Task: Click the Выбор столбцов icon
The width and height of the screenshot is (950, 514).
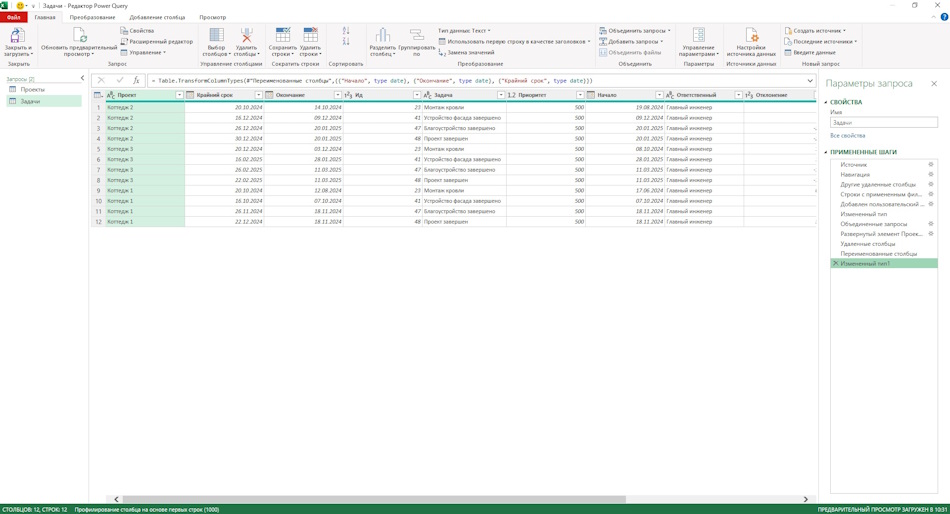Action: [216, 35]
